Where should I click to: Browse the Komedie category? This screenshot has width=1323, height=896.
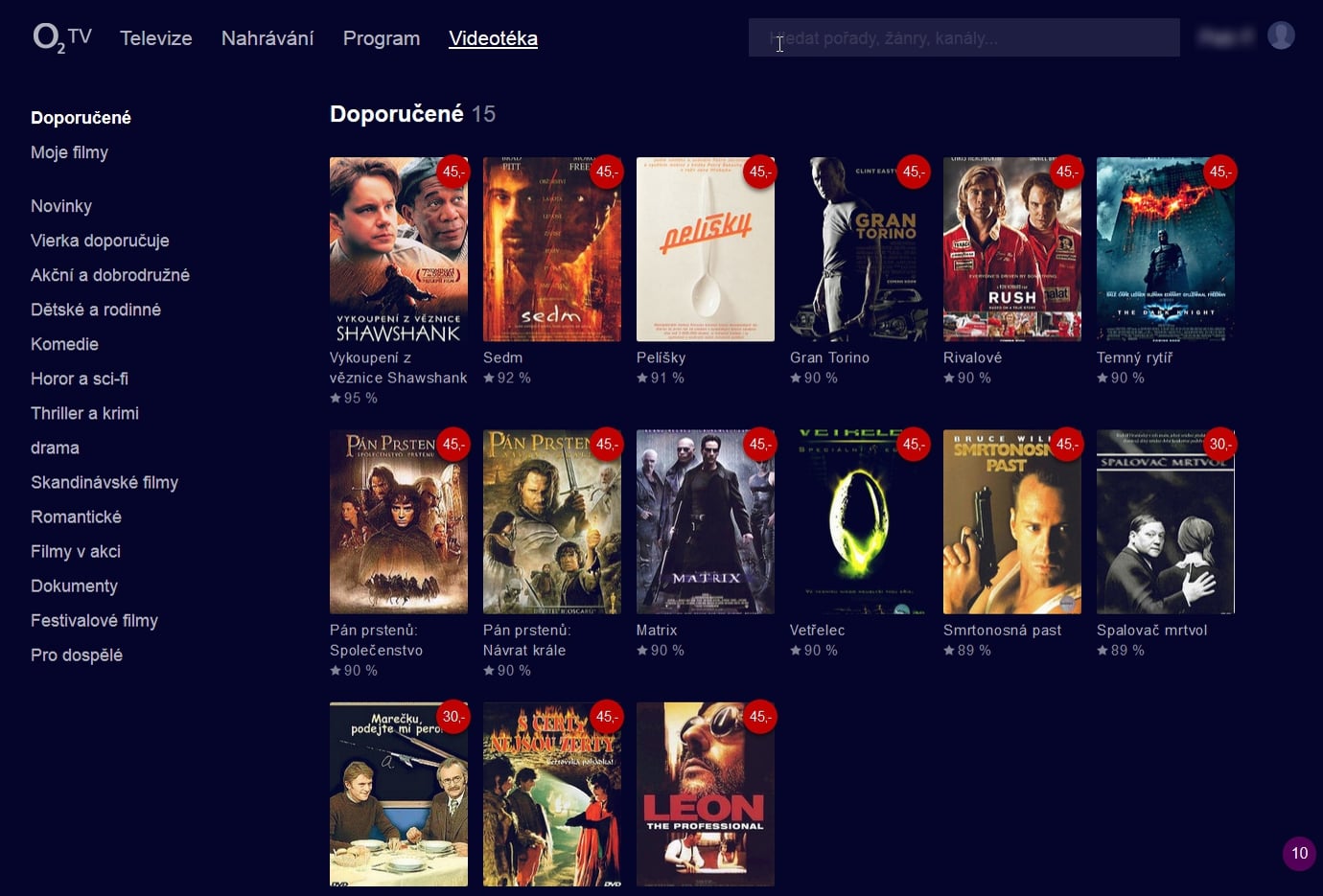[64, 344]
